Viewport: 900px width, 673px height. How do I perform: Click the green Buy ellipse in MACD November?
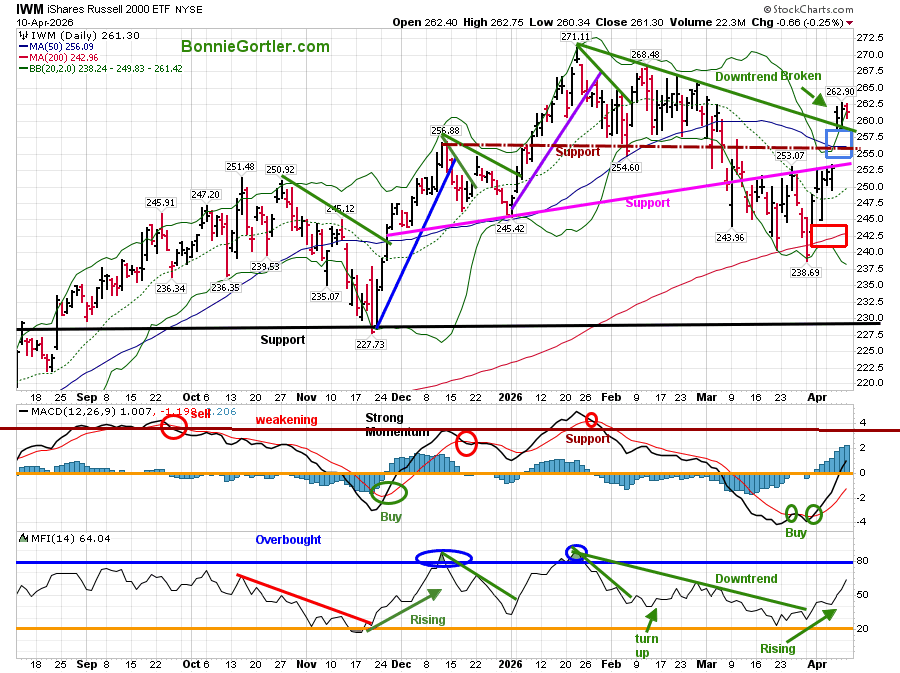388,492
